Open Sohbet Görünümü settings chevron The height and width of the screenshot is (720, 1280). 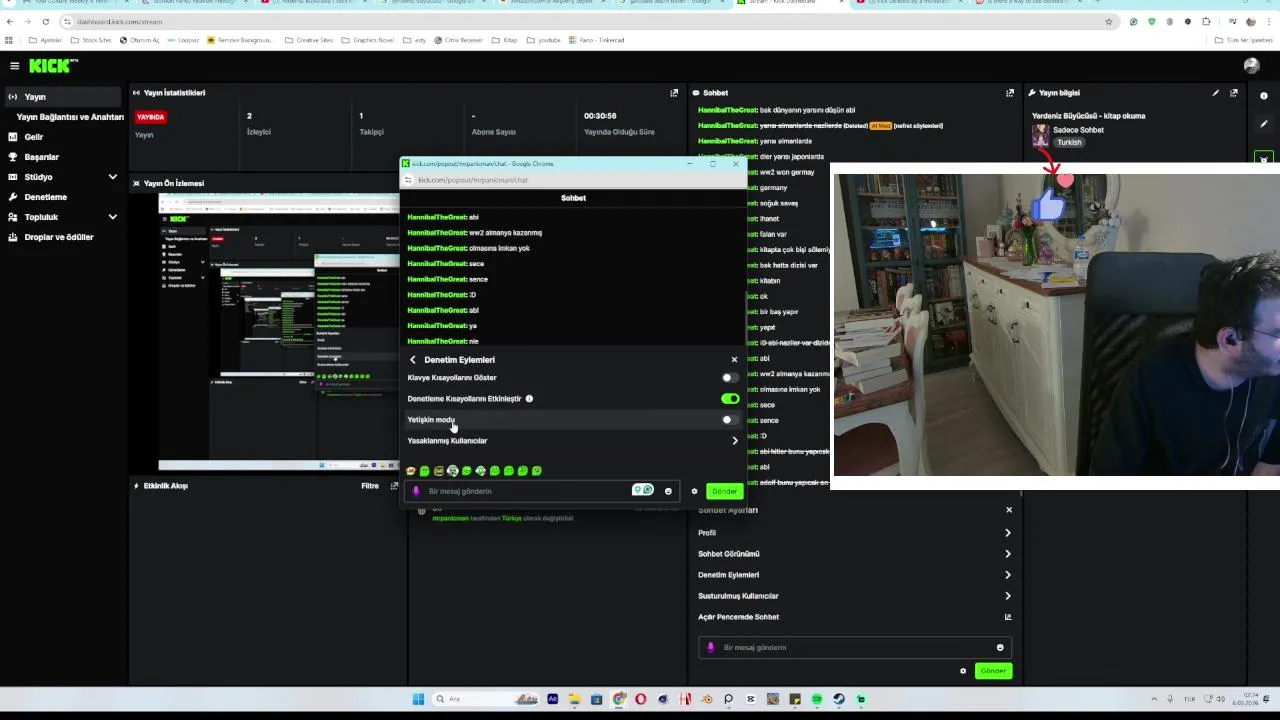click(x=1008, y=554)
